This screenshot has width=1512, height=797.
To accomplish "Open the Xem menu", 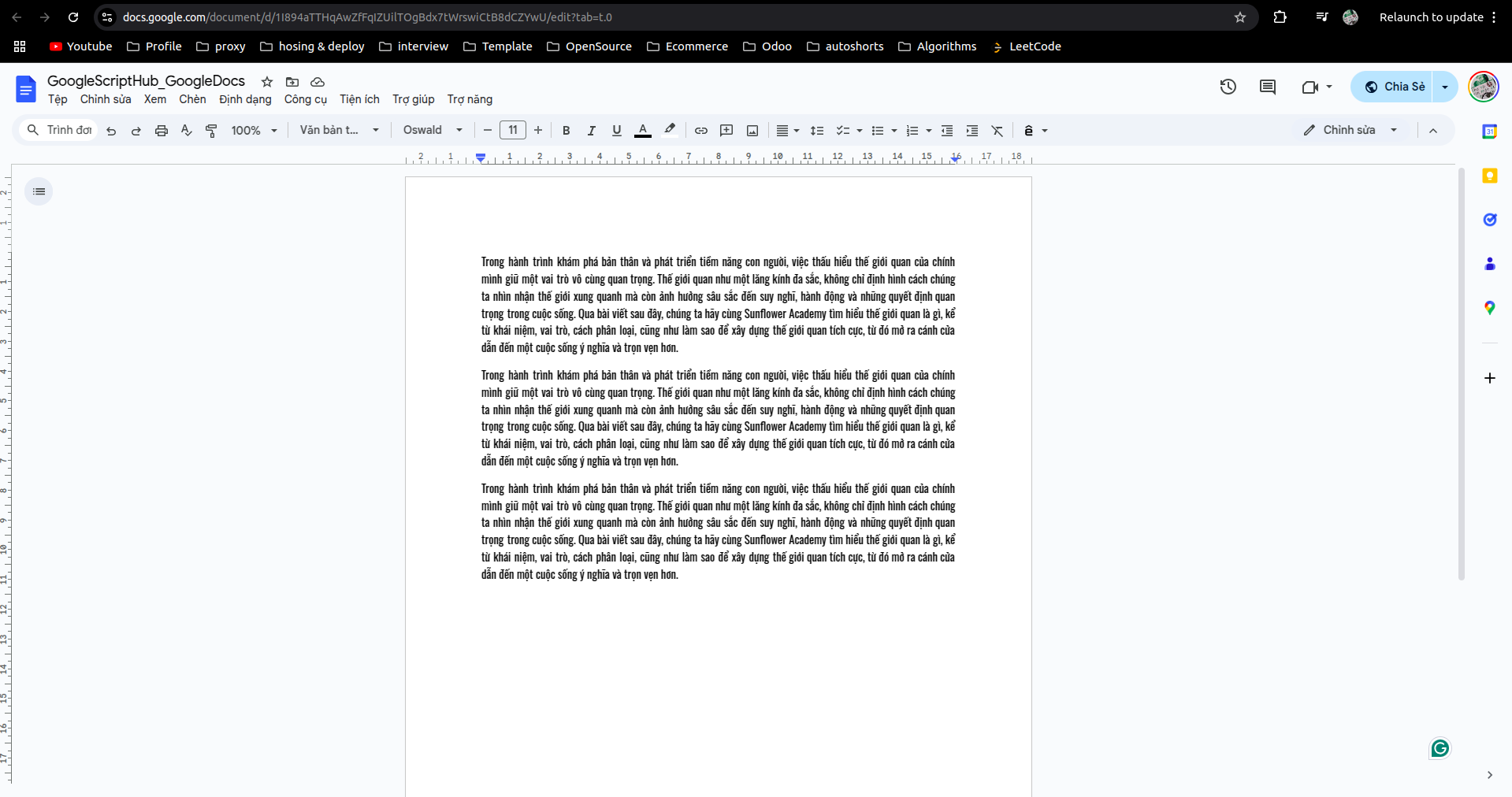I will pos(155,99).
